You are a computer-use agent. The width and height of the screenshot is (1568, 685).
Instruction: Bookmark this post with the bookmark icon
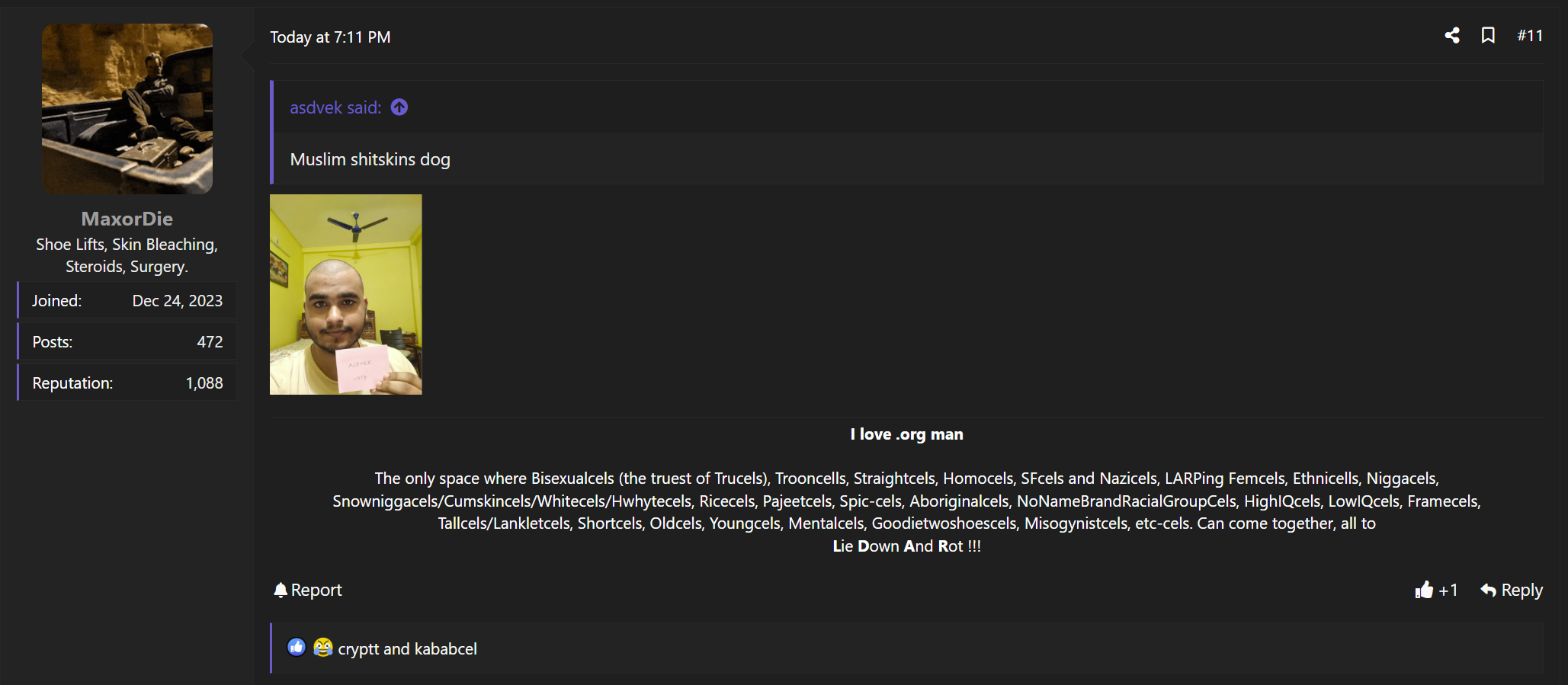(x=1487, y=36)
